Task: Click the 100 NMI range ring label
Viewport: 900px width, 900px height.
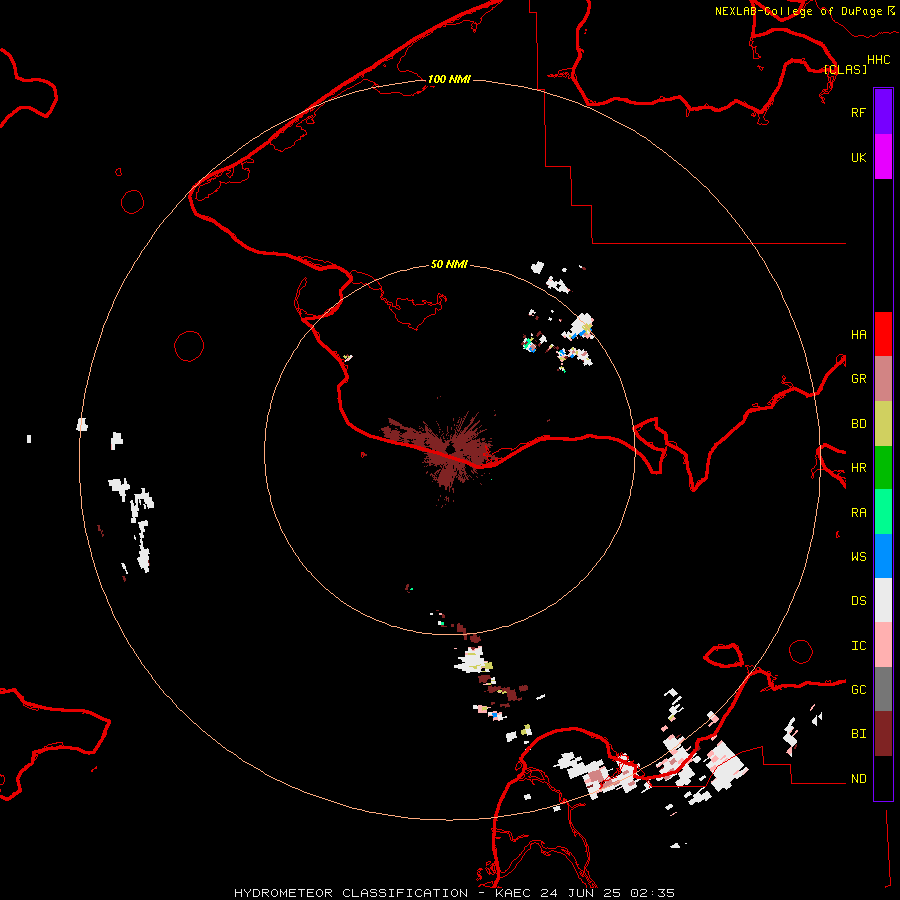Action: (449, 79)
